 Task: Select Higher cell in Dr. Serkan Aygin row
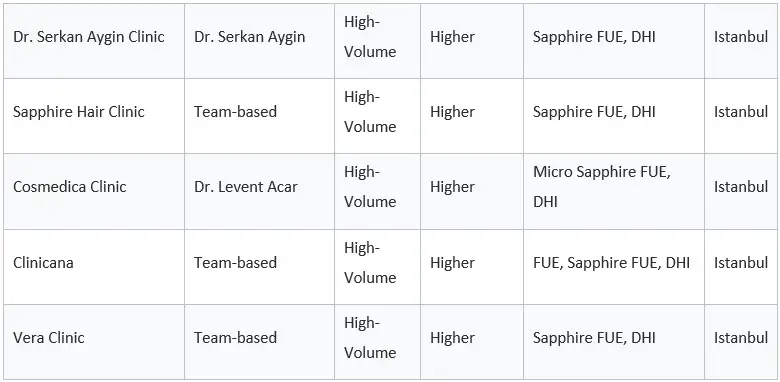[x=472, y=41]
